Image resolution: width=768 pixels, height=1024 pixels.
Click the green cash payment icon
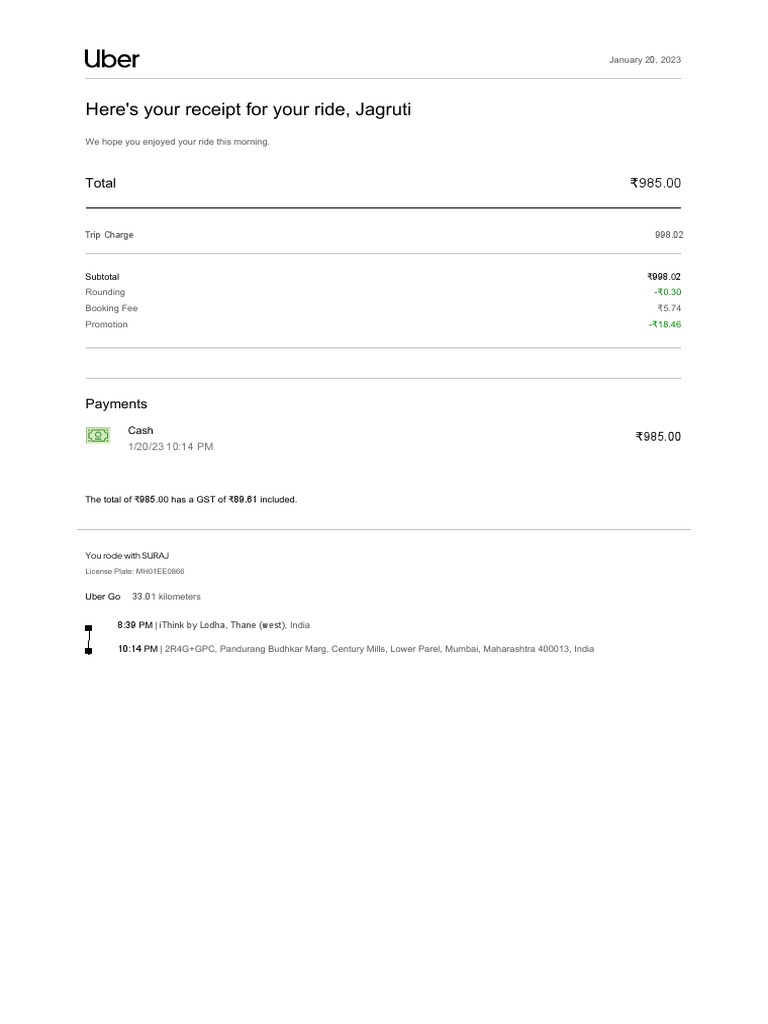click(97, 436)
